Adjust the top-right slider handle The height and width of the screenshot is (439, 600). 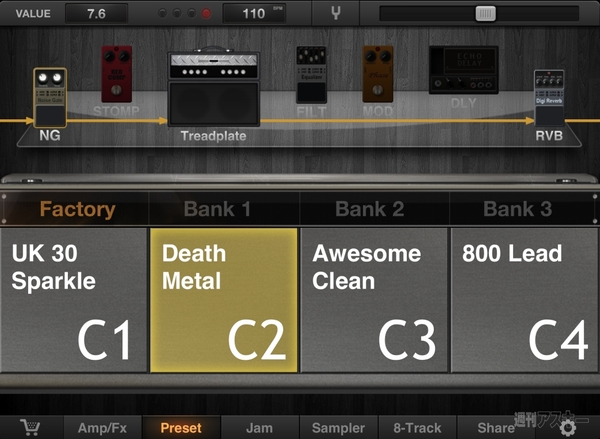(486, 13)
